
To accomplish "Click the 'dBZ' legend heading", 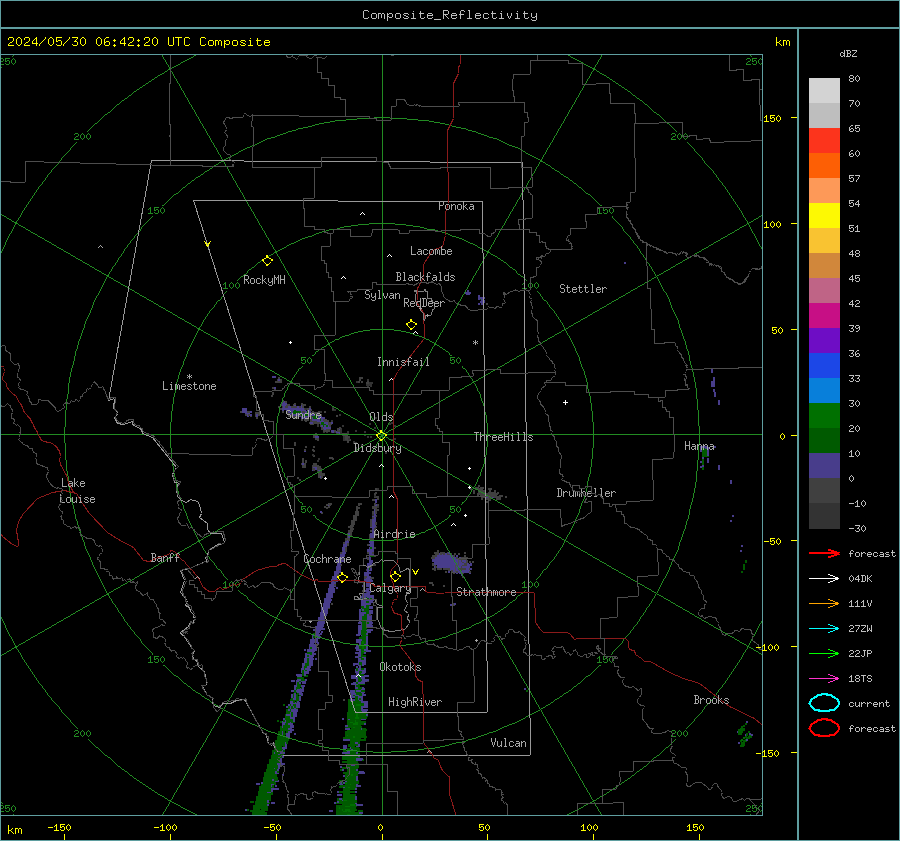I will pyautogui.click(x=848, y=53).
